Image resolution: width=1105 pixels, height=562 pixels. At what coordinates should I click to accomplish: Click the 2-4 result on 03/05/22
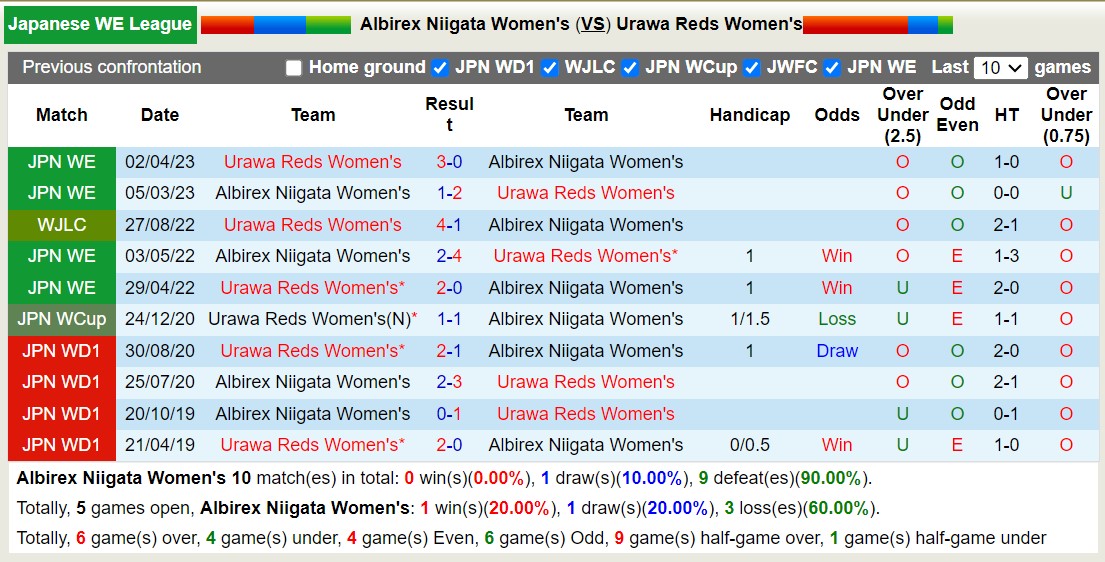[x=449, y=256]
